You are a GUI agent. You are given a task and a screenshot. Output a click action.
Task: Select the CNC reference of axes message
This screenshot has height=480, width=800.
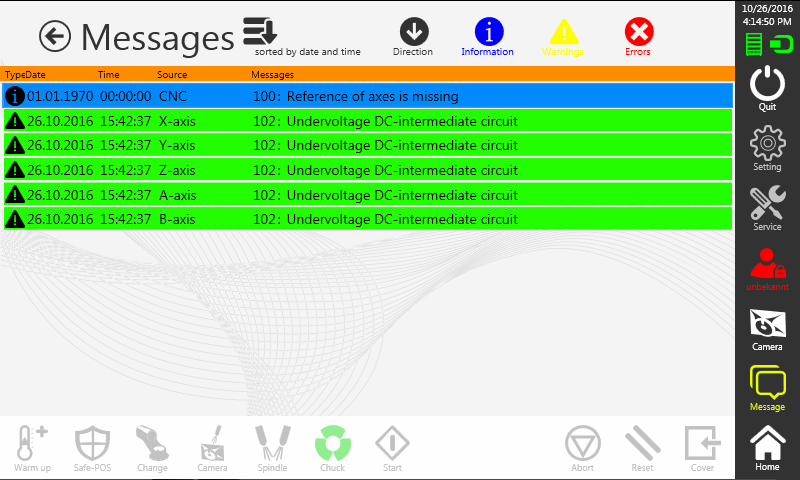(368, 96)
